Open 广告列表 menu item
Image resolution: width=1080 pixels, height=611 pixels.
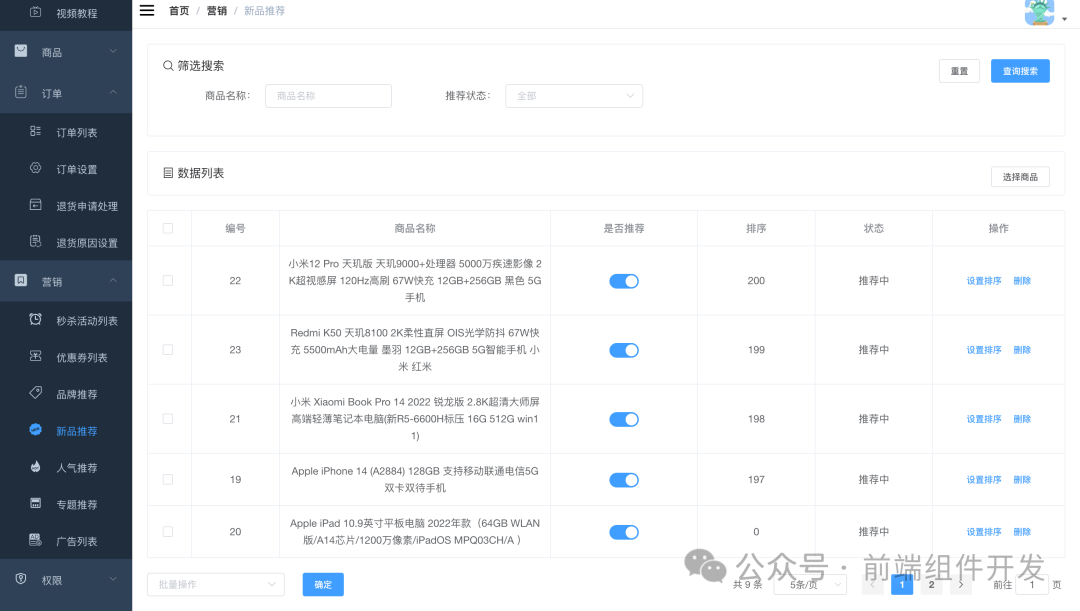coord(66,541)
